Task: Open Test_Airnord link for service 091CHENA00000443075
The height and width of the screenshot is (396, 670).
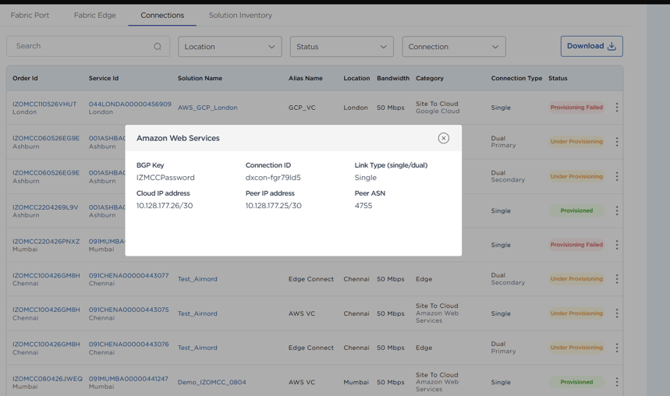Action: point(197,314)
